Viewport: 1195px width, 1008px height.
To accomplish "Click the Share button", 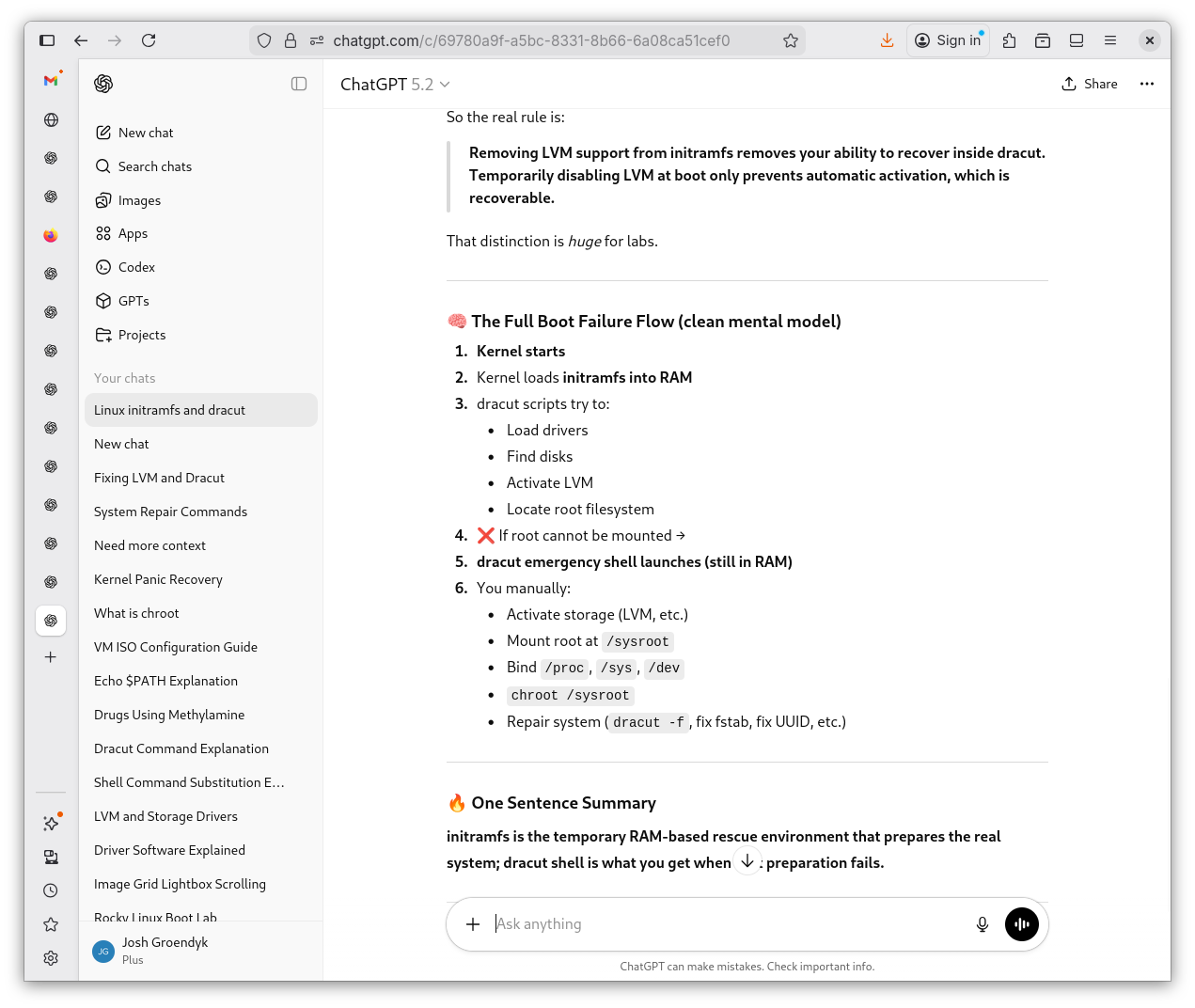I will (x=1090, y=84).
